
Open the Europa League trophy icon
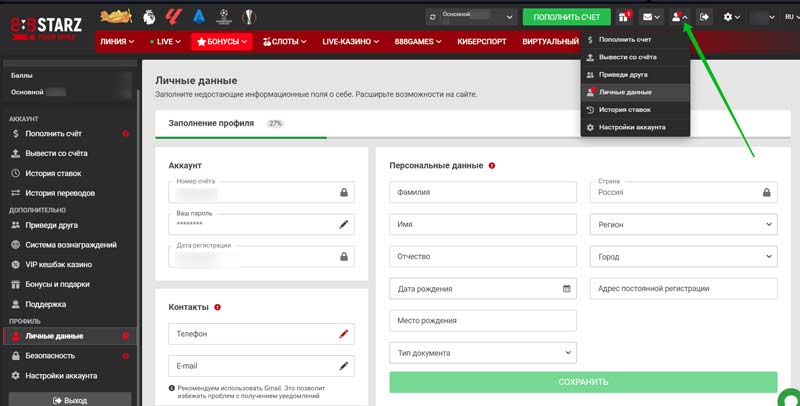tap(248, 17)
